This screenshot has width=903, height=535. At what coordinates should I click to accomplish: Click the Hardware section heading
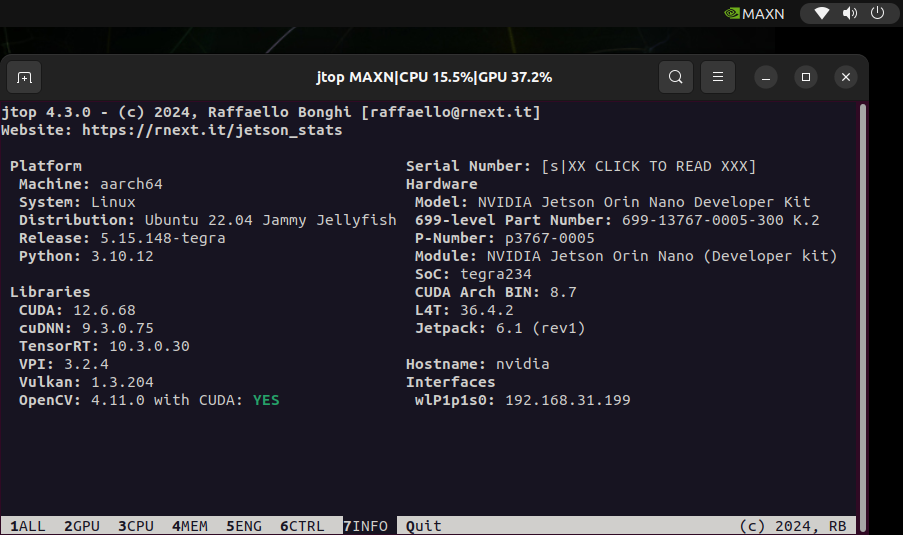pos(441,184)
